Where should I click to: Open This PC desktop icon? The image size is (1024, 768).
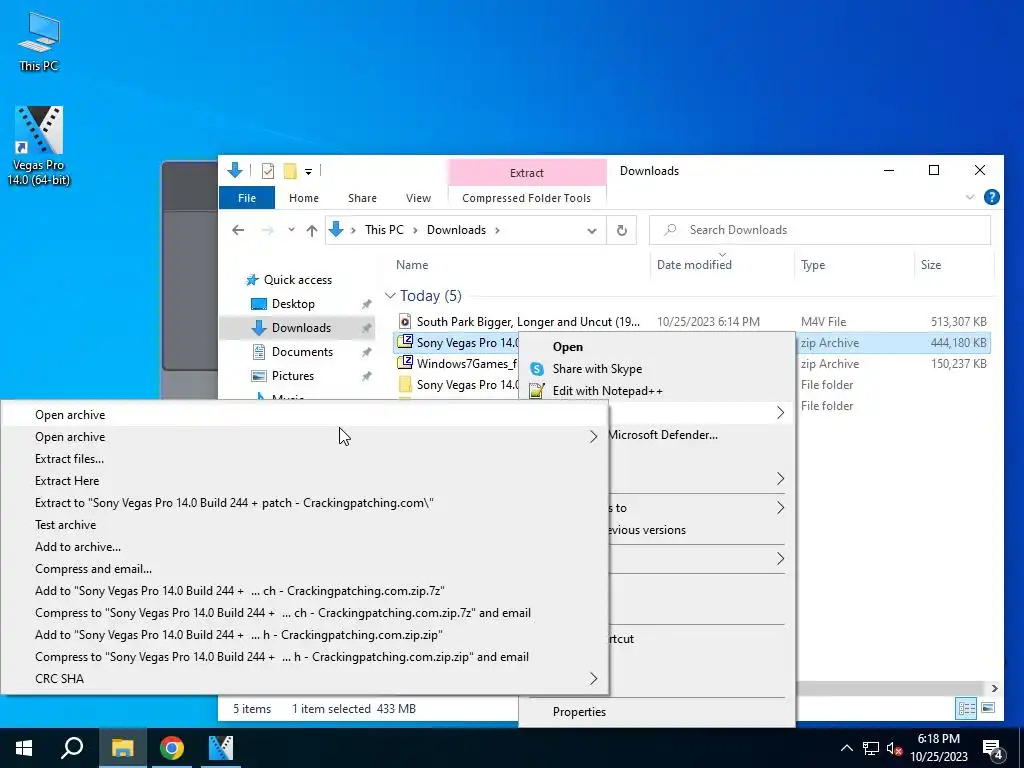39,40
